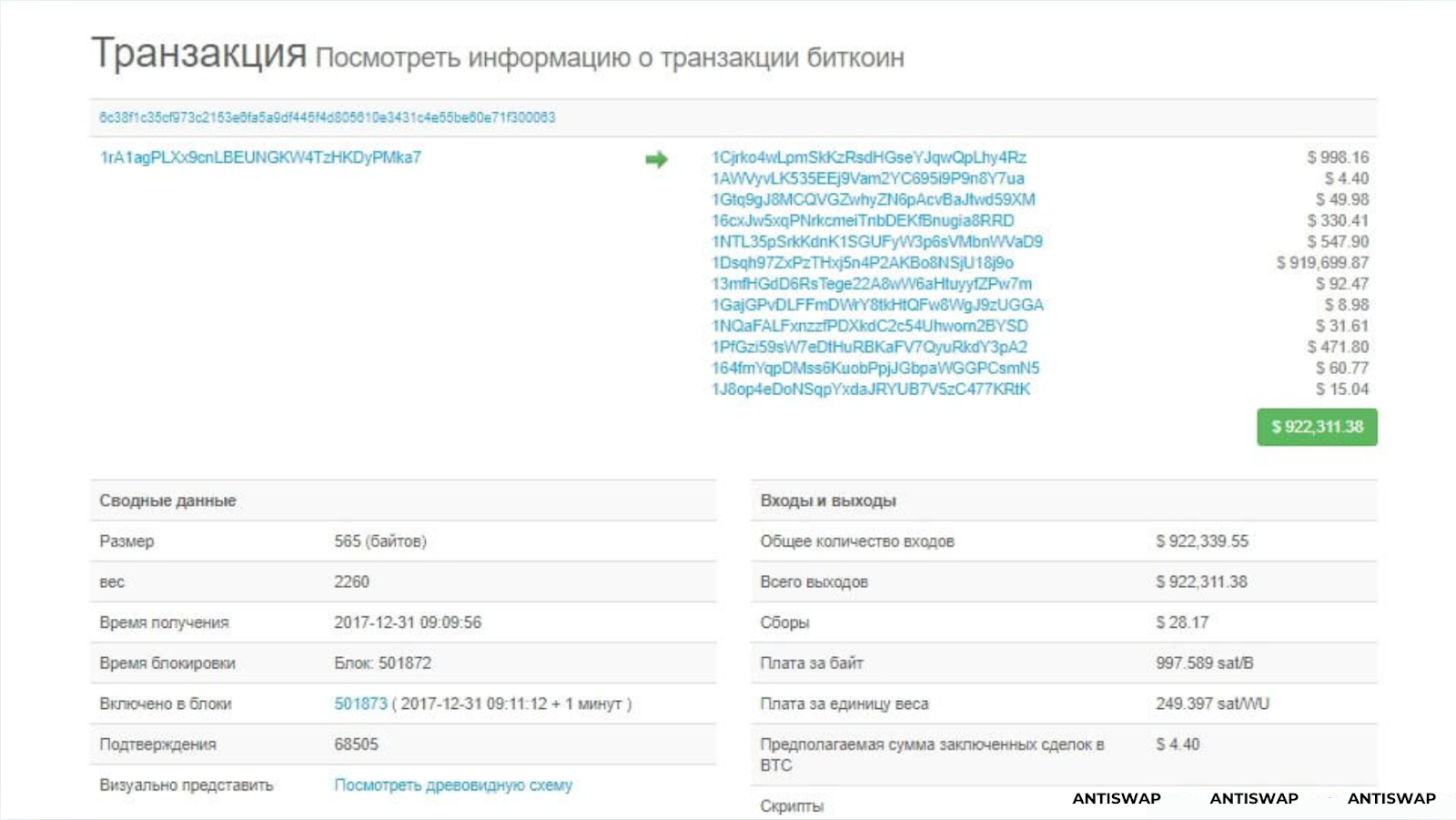The width and height of the screenshot is (1456, 820).
Task: Open output address starting with 1AWVyvLK535
Action: 867,178
